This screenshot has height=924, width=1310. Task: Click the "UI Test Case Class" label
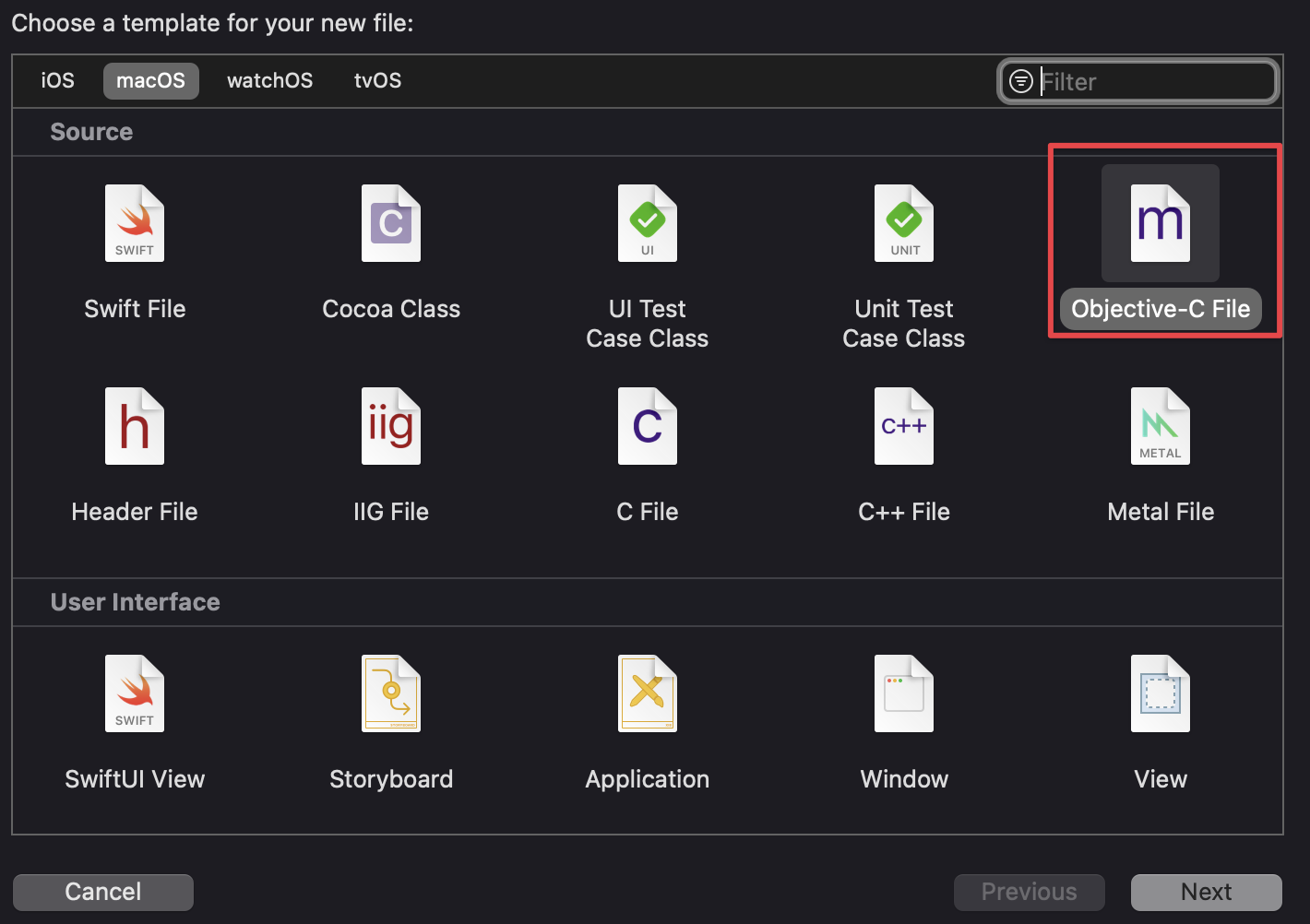(648, 324)
